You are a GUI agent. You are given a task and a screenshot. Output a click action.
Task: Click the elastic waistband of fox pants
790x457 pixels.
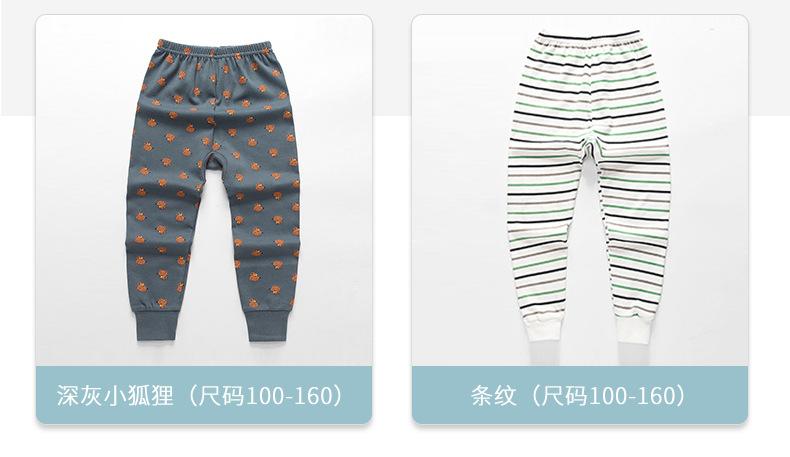pyautogui.click(x=214, y=50)
